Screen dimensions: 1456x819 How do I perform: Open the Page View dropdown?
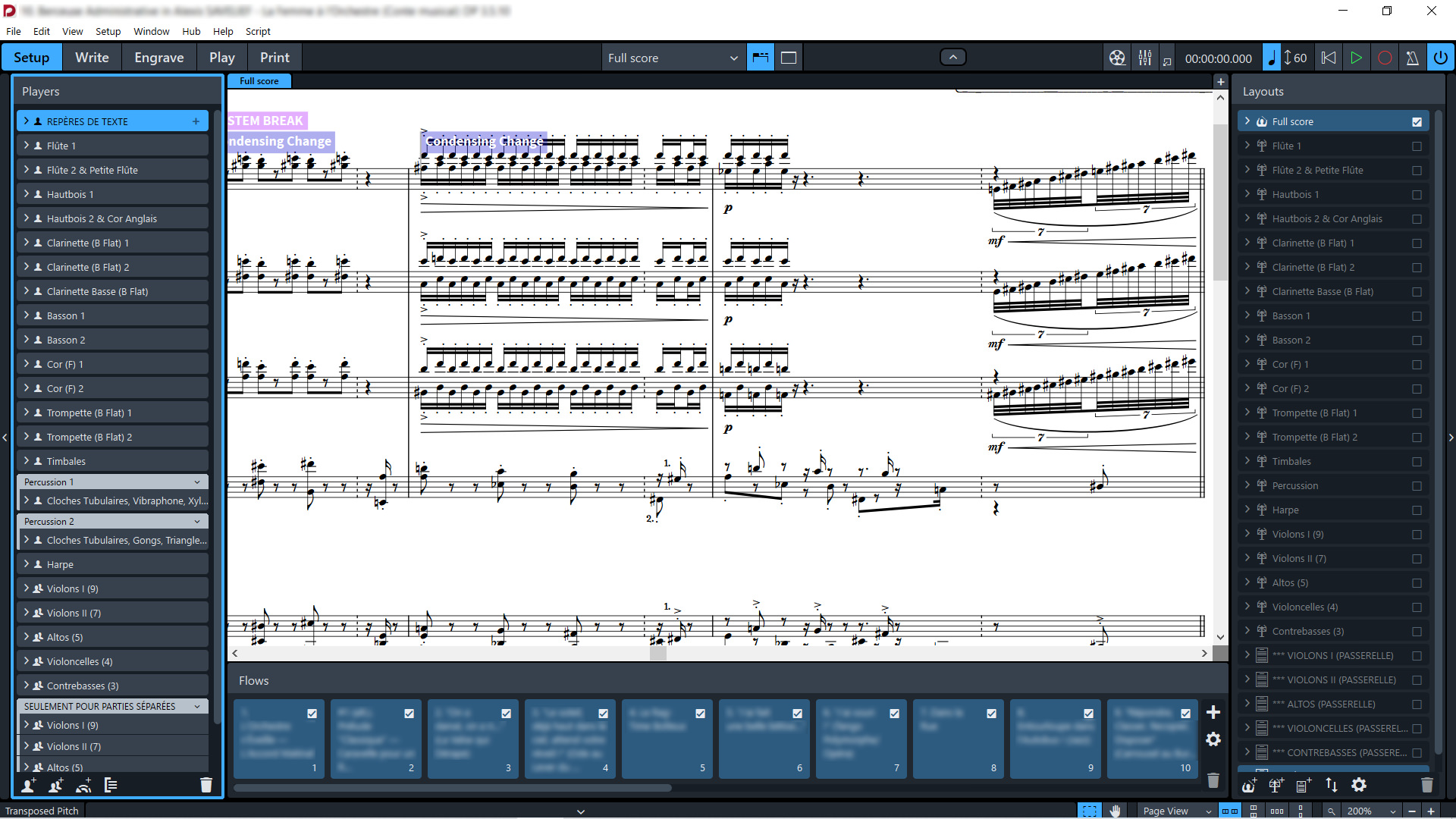[x=1177, y=811]
